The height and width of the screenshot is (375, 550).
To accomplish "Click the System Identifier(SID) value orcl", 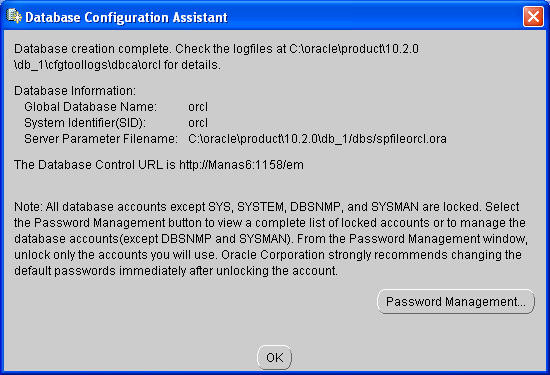I will pos(198,123).
